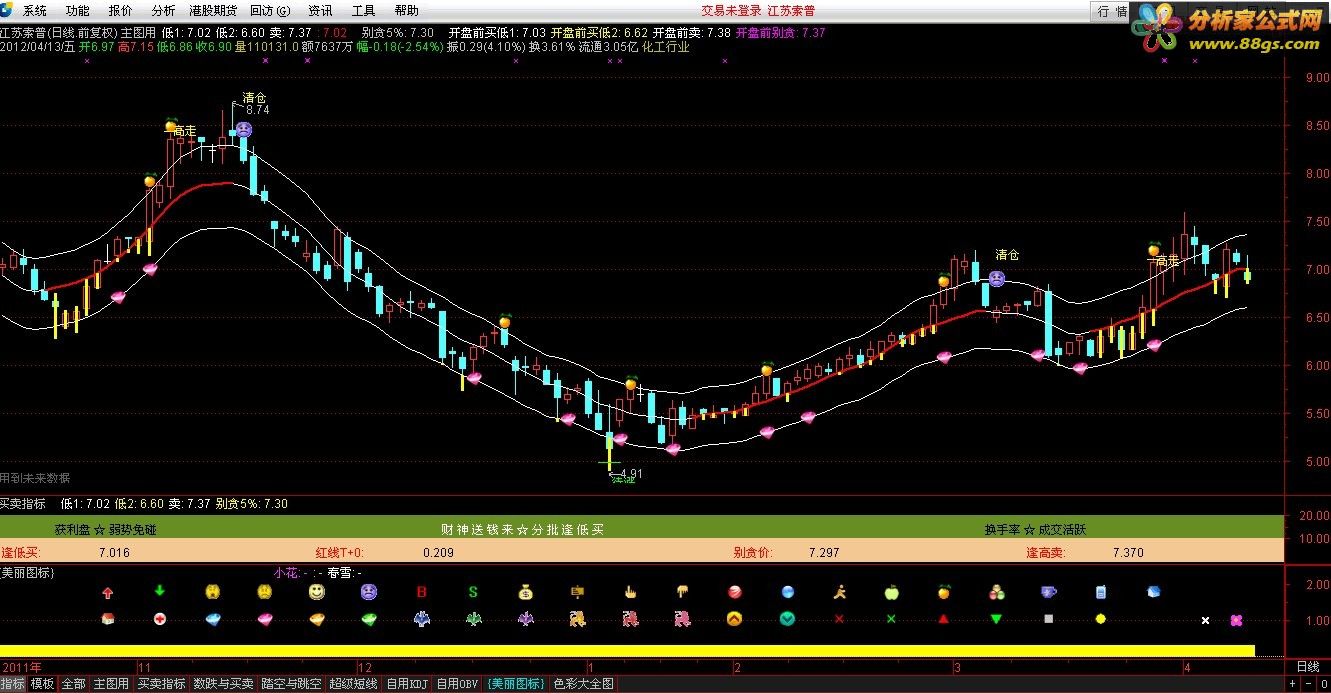Image resolution: width=1331 pixels, height=694 pixels.
Task: Click the 8.74 high price label
Action: point(258,110)
